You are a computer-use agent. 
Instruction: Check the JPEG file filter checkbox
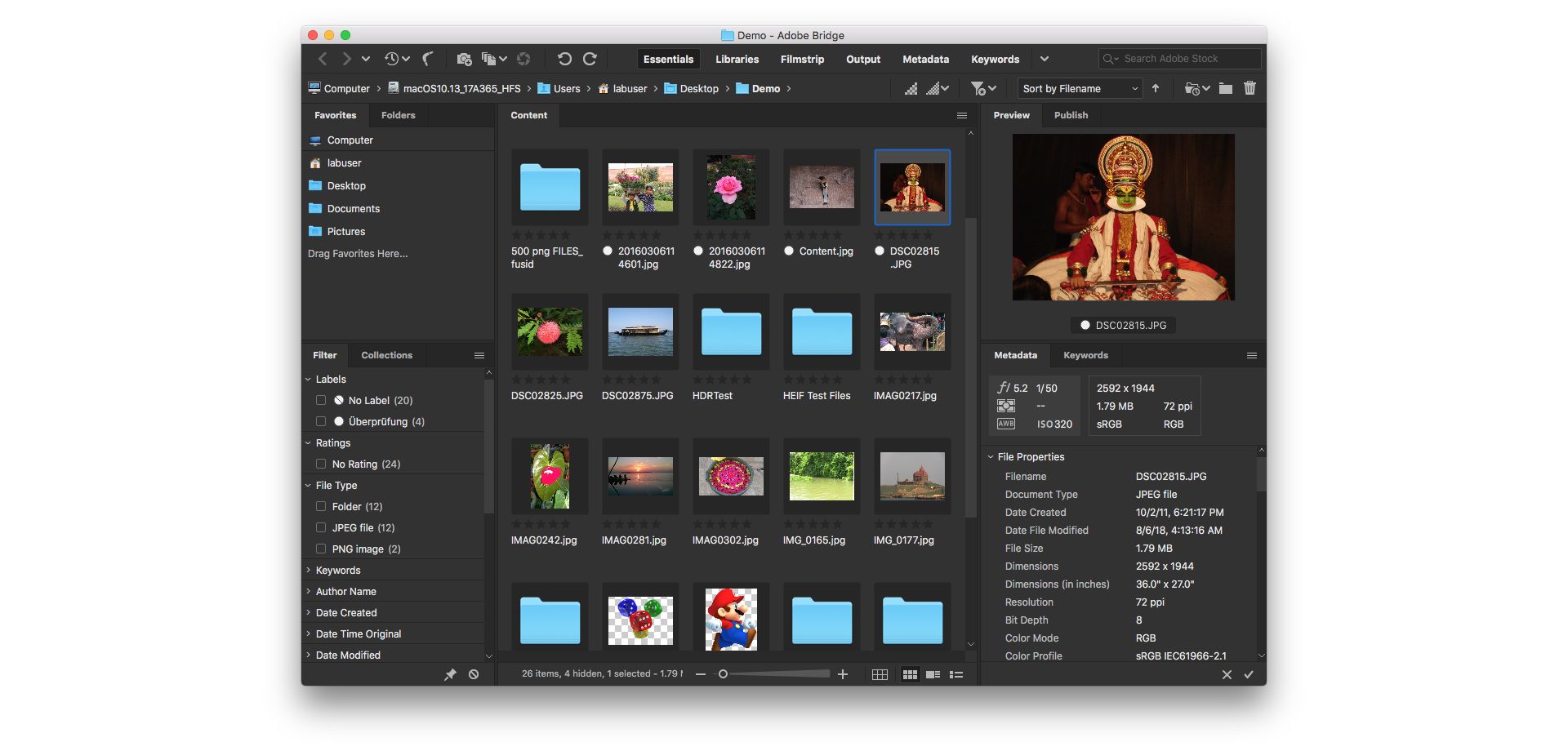[320, 527]
